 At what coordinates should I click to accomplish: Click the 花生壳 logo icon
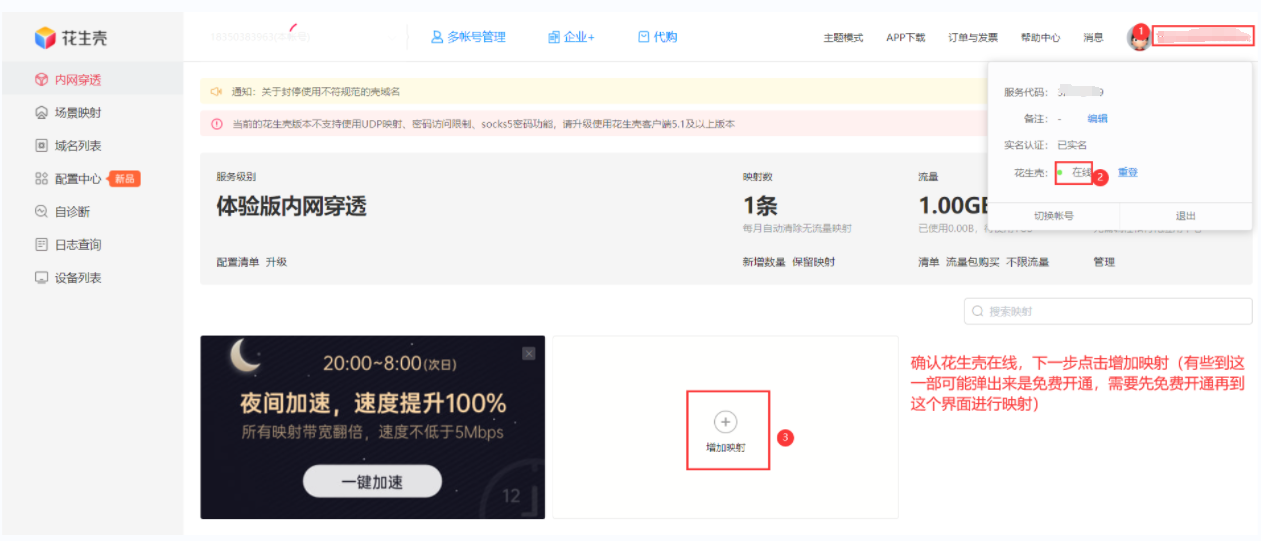[x=45, y=38]
